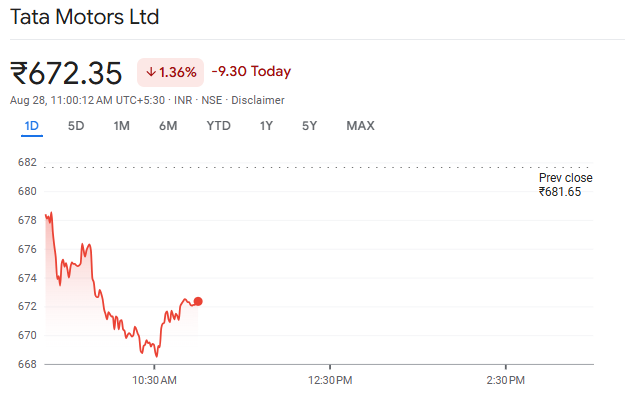This screenshot has width=625, height=404.
Task: Click the 12:30PM time axis label
Action: point(330,381)
